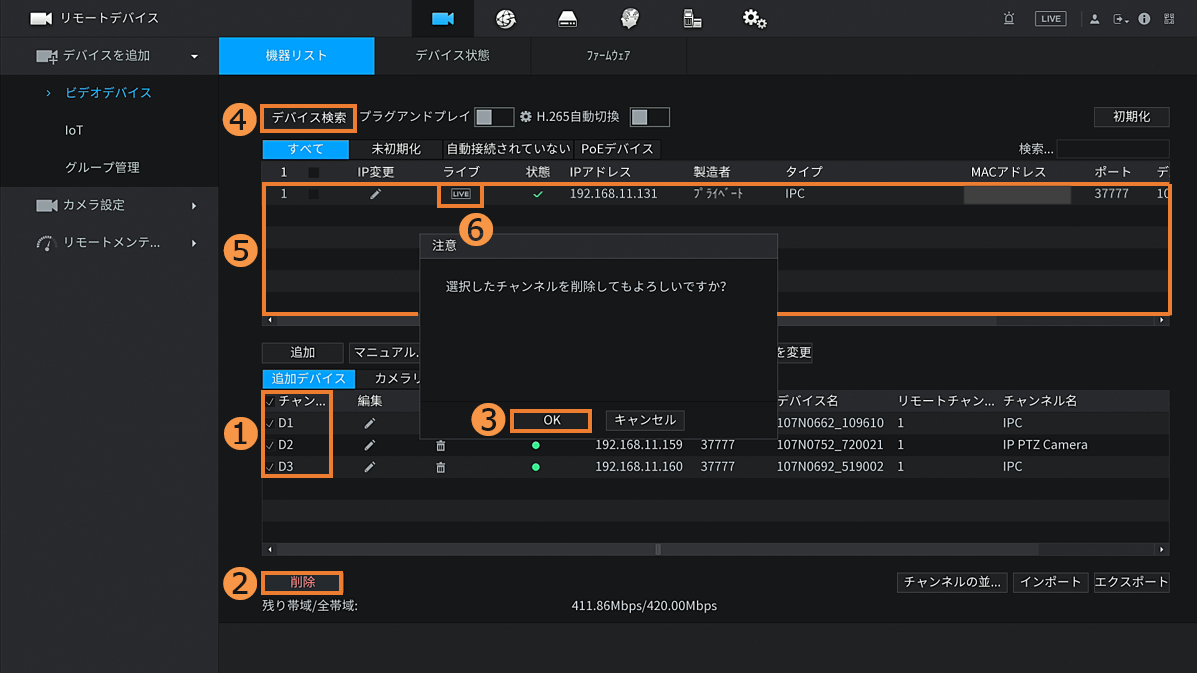Click the gear icon beside H.265自動切換
The width and height of the screenshot is (1197, 673).
pos(525,117)
